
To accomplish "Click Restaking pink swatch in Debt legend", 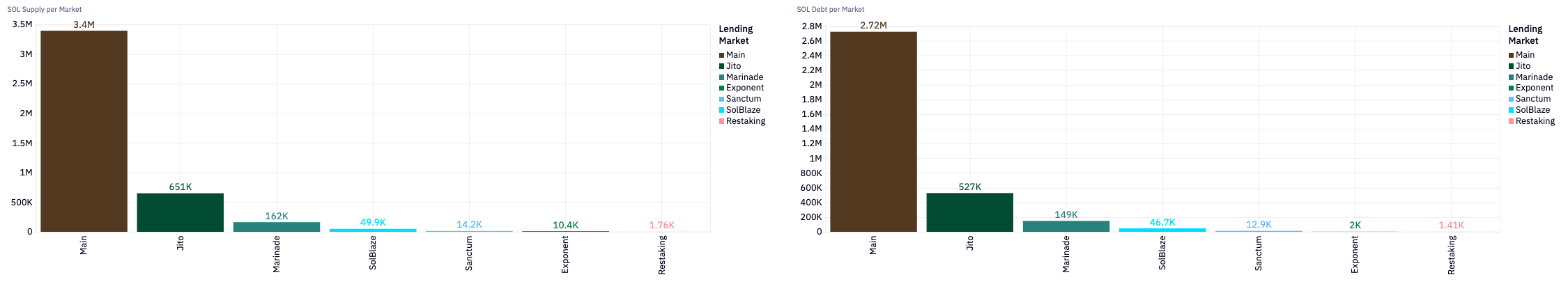I will click(1512, 121).
